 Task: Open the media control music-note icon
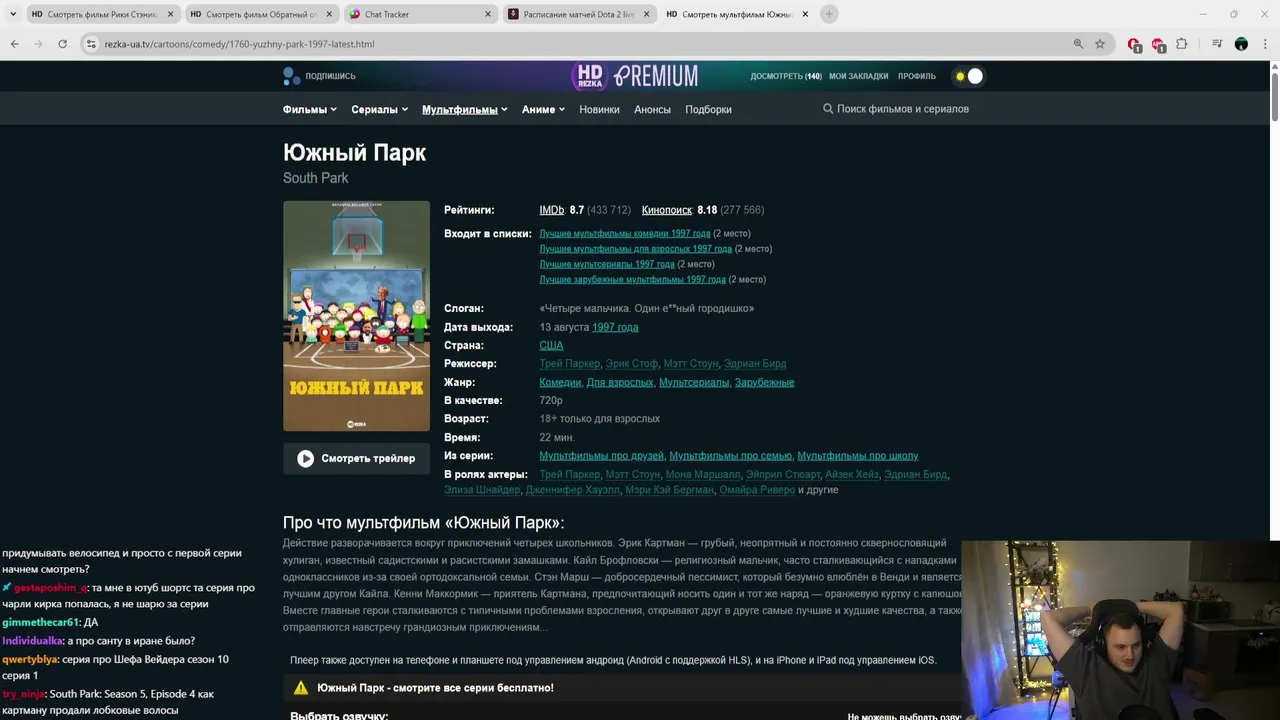coord(1217,44)
